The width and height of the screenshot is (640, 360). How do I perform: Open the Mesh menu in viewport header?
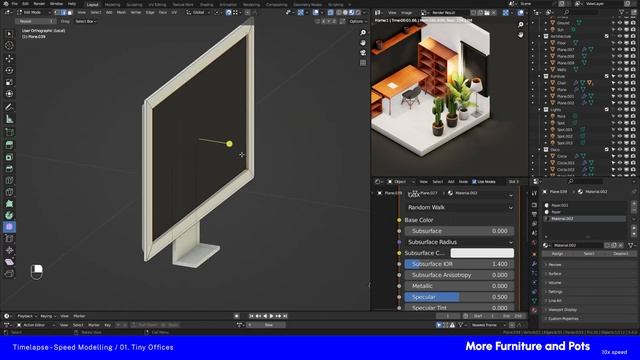[121, 13]
